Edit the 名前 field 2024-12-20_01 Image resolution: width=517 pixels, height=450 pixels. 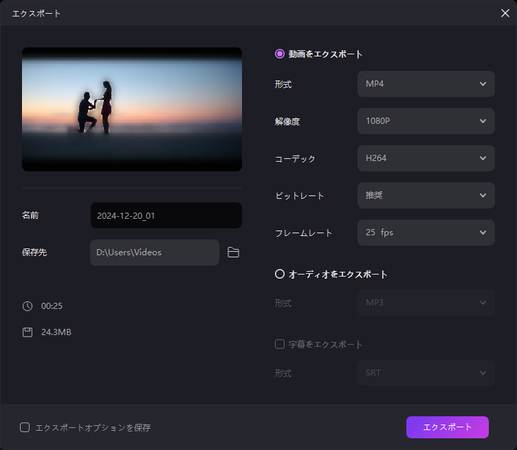click(x=166, y=216)
